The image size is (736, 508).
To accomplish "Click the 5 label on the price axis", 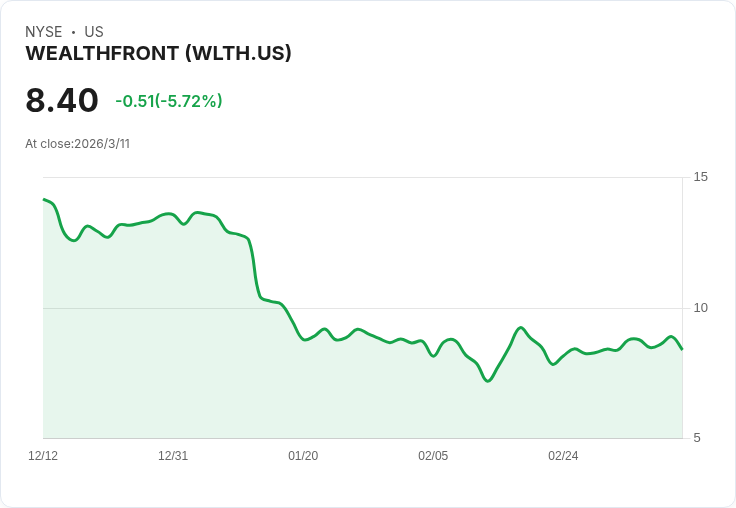I will tap(697, 438).
